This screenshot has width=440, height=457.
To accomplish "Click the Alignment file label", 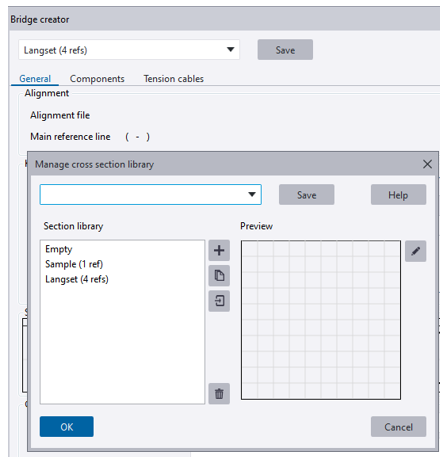I will tap(60, 115).
